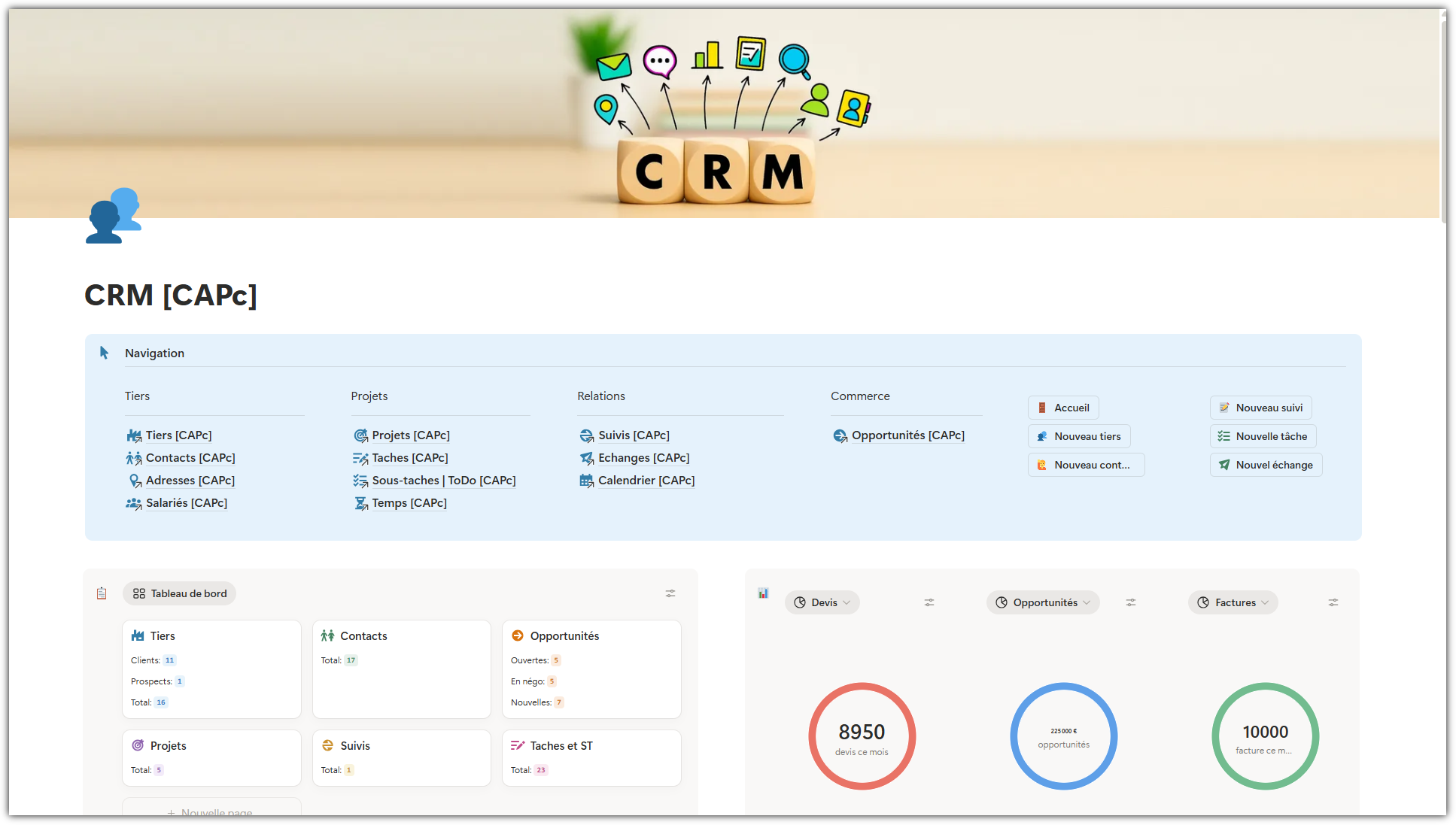Click the red devis progress ring
Viewport: 1456px width, 825px height.
click(862, 736)
